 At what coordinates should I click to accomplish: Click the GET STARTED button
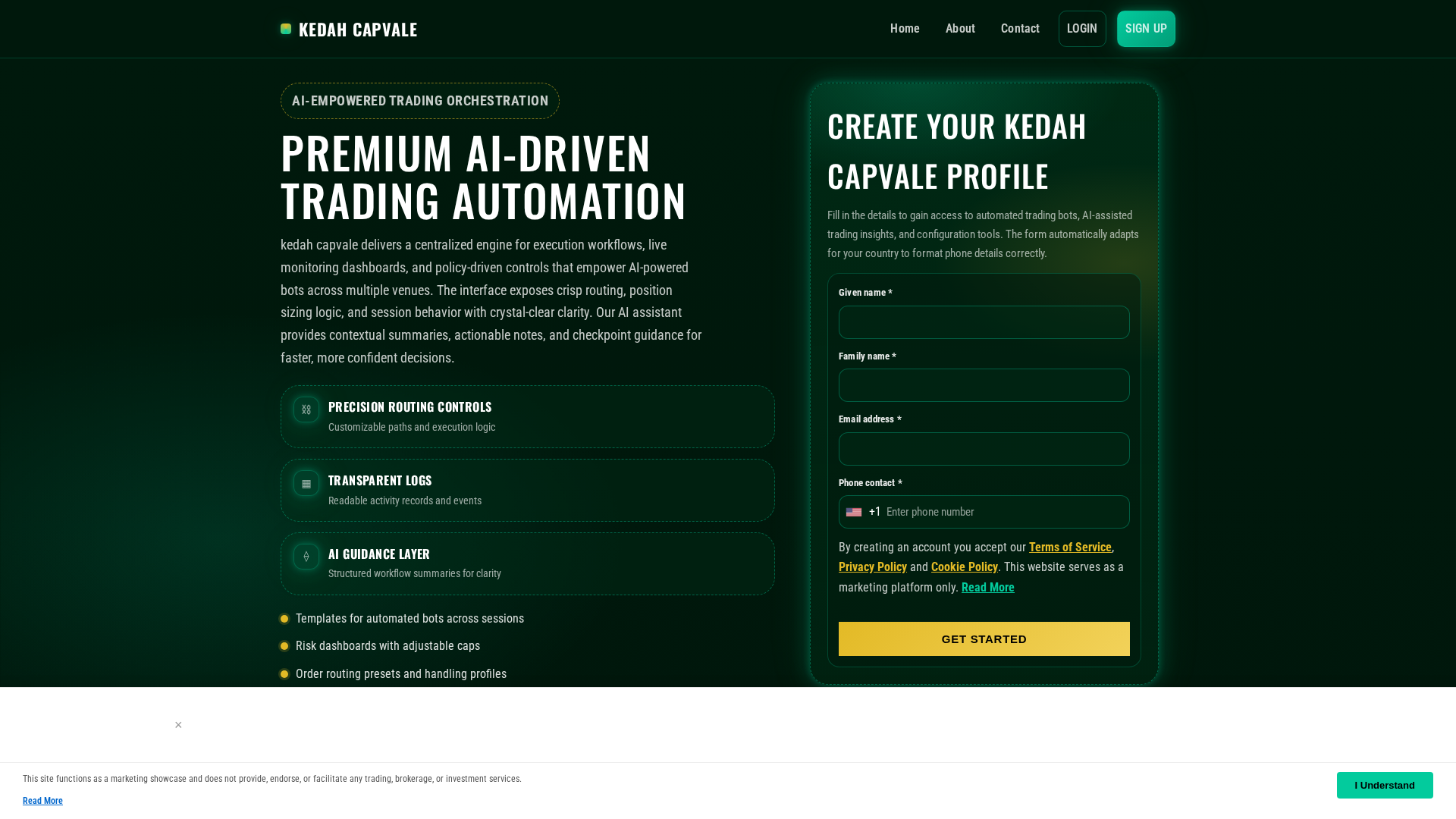pyautogui.click(x=984, y=639)
